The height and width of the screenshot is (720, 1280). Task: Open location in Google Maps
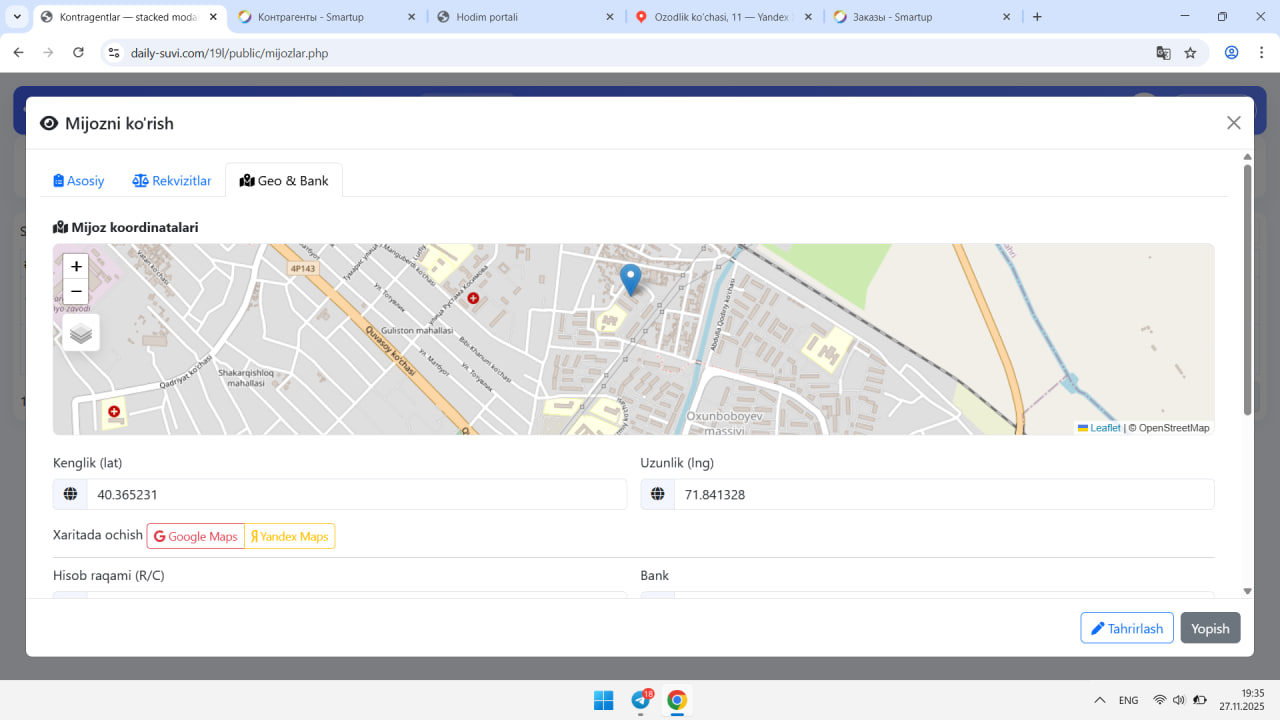196,537
